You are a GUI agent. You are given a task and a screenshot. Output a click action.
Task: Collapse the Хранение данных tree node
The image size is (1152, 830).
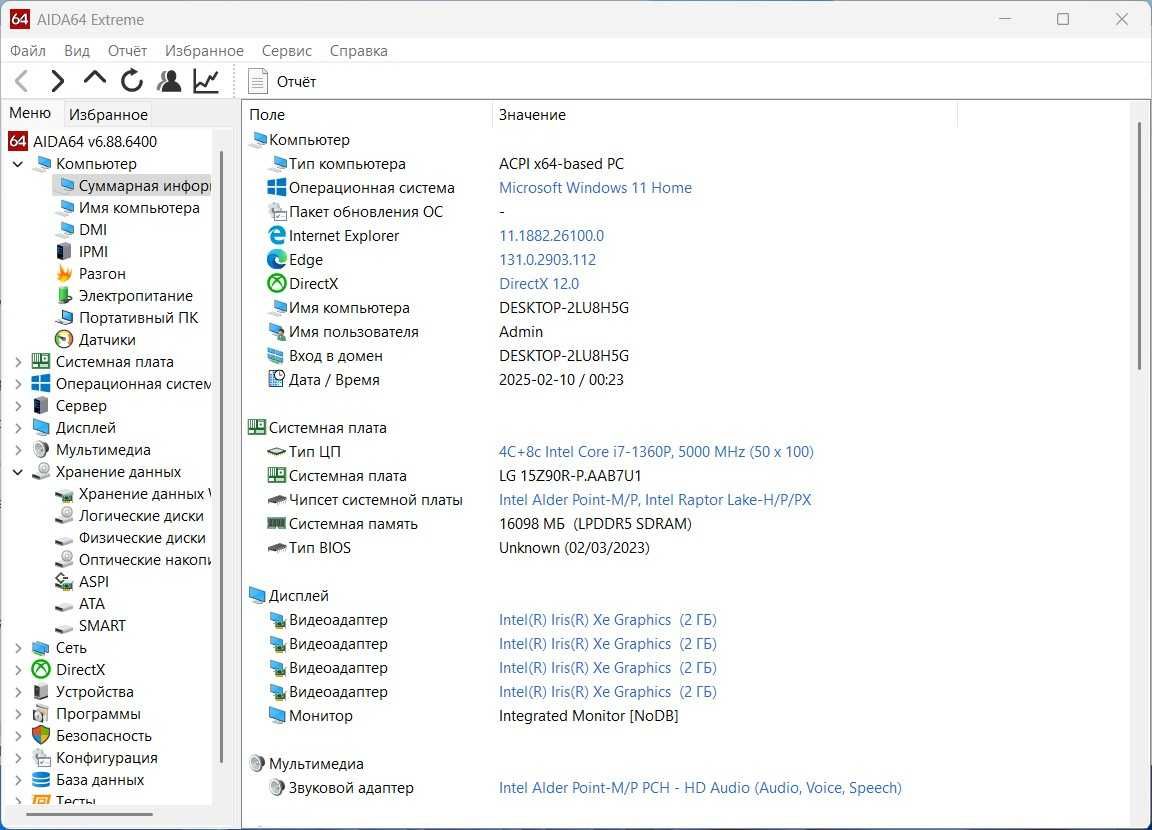[18, 472]
